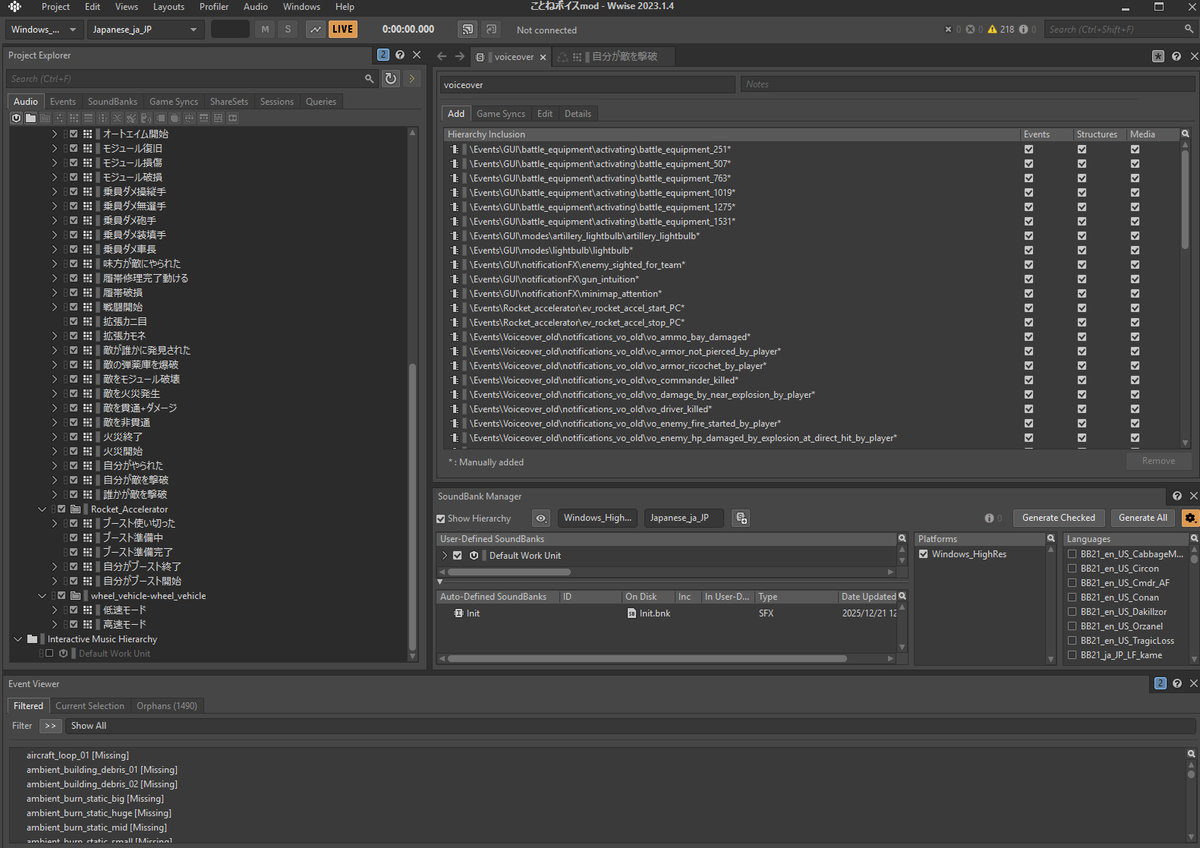This screenshot has height=848, width=1200.
Task: Click the Wwise logo icon
Action: 15,7
